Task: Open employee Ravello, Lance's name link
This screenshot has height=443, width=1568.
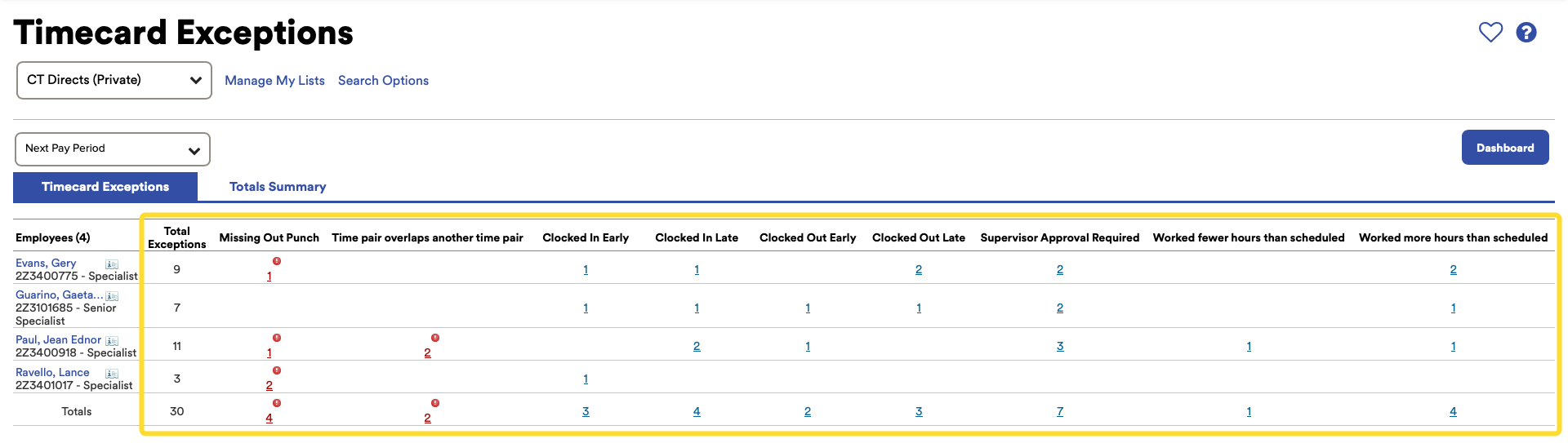Action: point(52,372)
